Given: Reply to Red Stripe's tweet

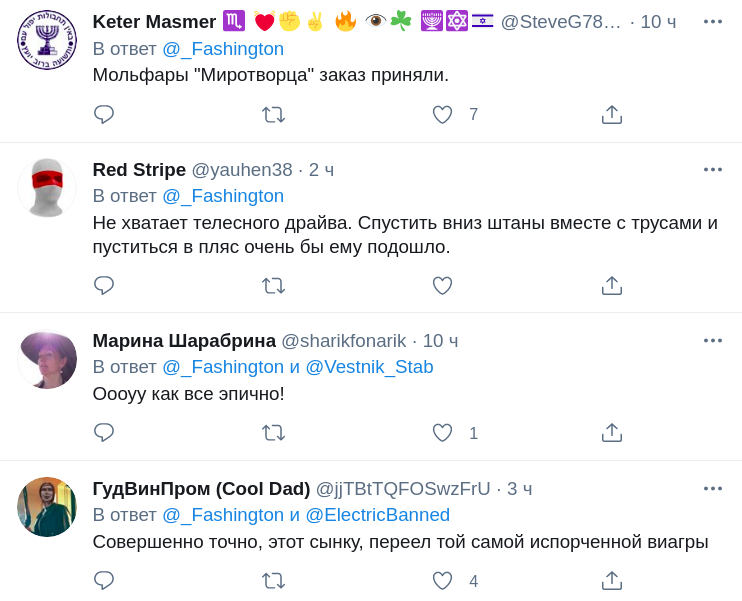Looking at the screenshot, I should (104, 286).
